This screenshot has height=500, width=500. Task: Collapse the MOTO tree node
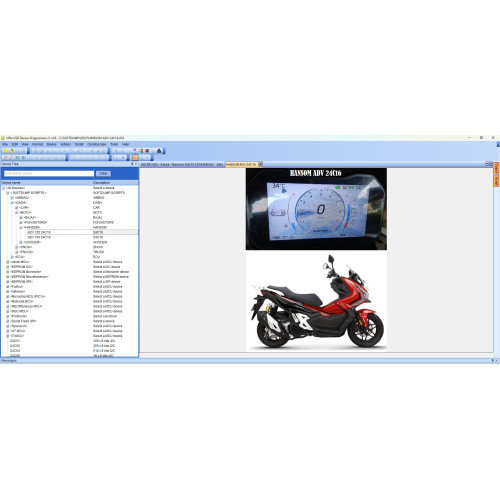pos(16,212)
